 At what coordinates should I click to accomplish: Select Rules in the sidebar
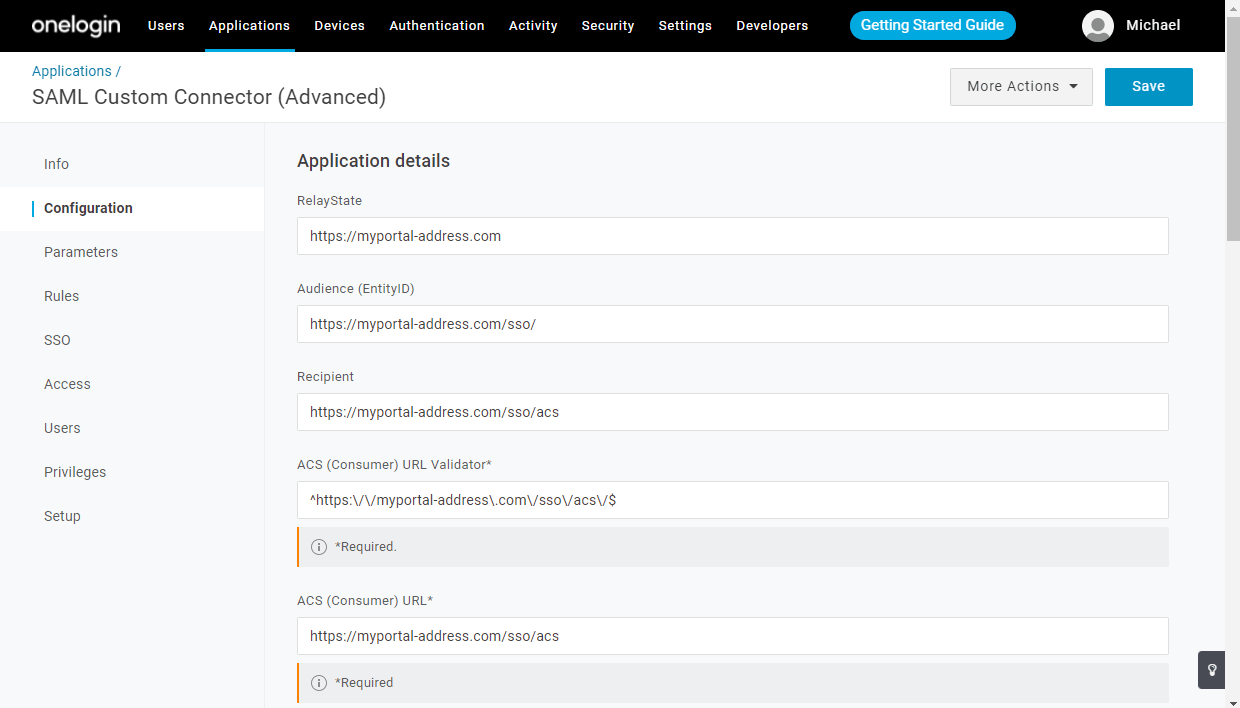point(61,296)
